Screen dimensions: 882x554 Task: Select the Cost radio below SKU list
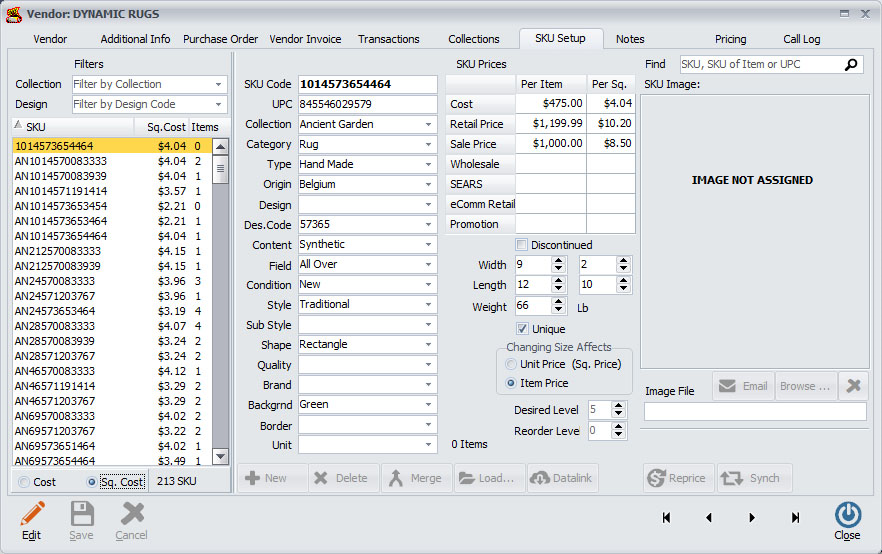[24, 482]
